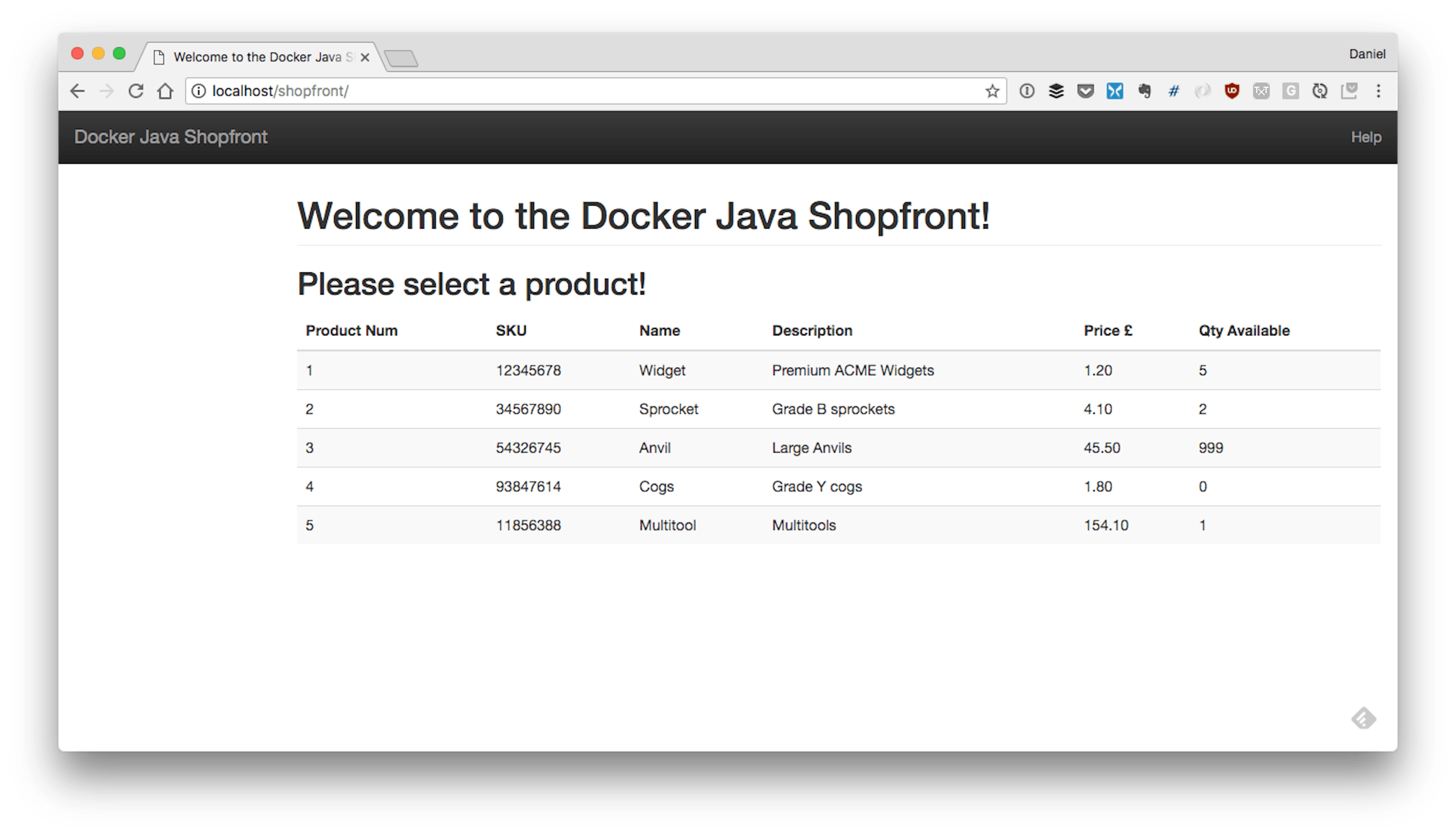Open the grey inbox-style extension icon

pyautogui.click(x=1349, y=91)
